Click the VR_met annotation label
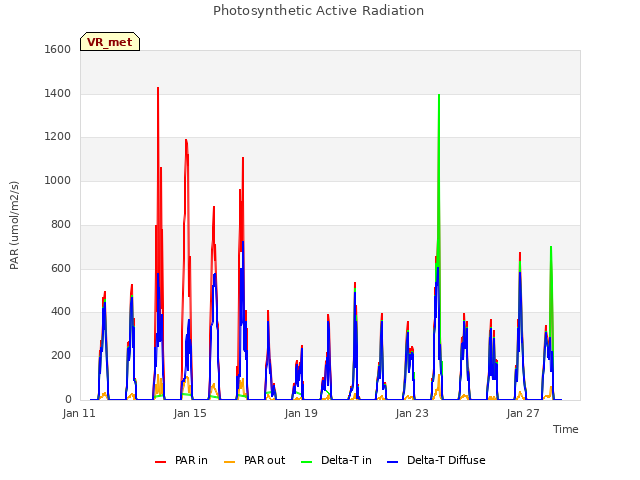 click(x=110, y=42)
